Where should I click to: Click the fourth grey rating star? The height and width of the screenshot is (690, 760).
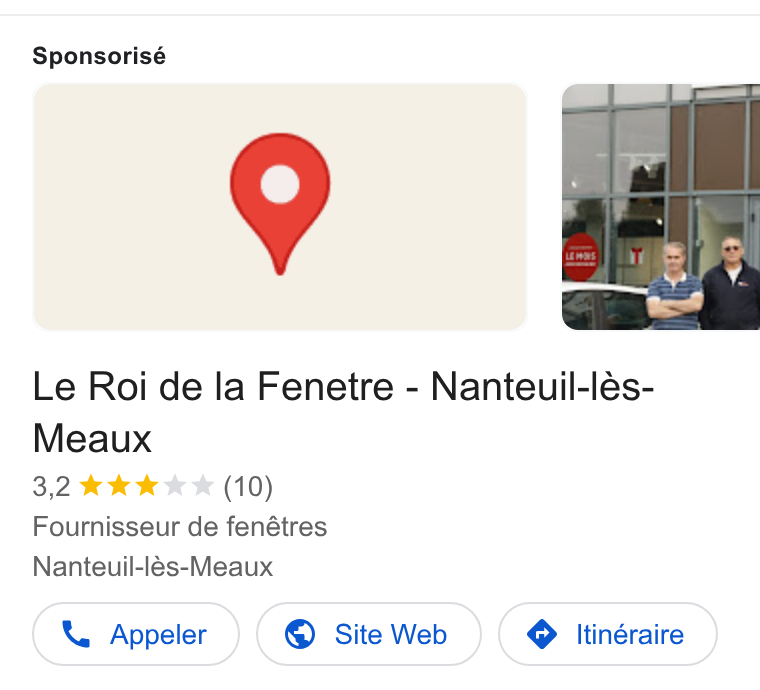(175, 486)
